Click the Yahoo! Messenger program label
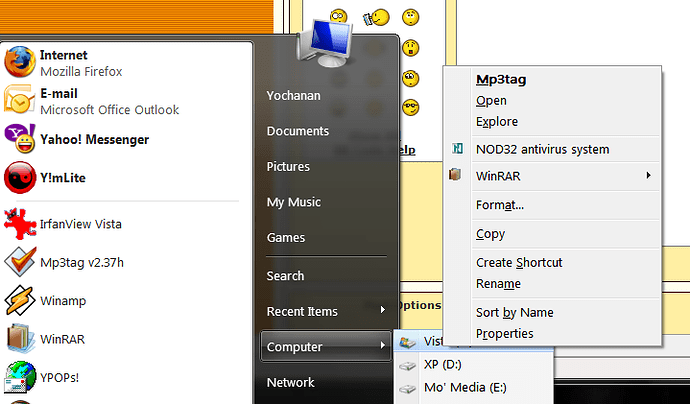The image size is (690, 404). (x=95, y=140)
